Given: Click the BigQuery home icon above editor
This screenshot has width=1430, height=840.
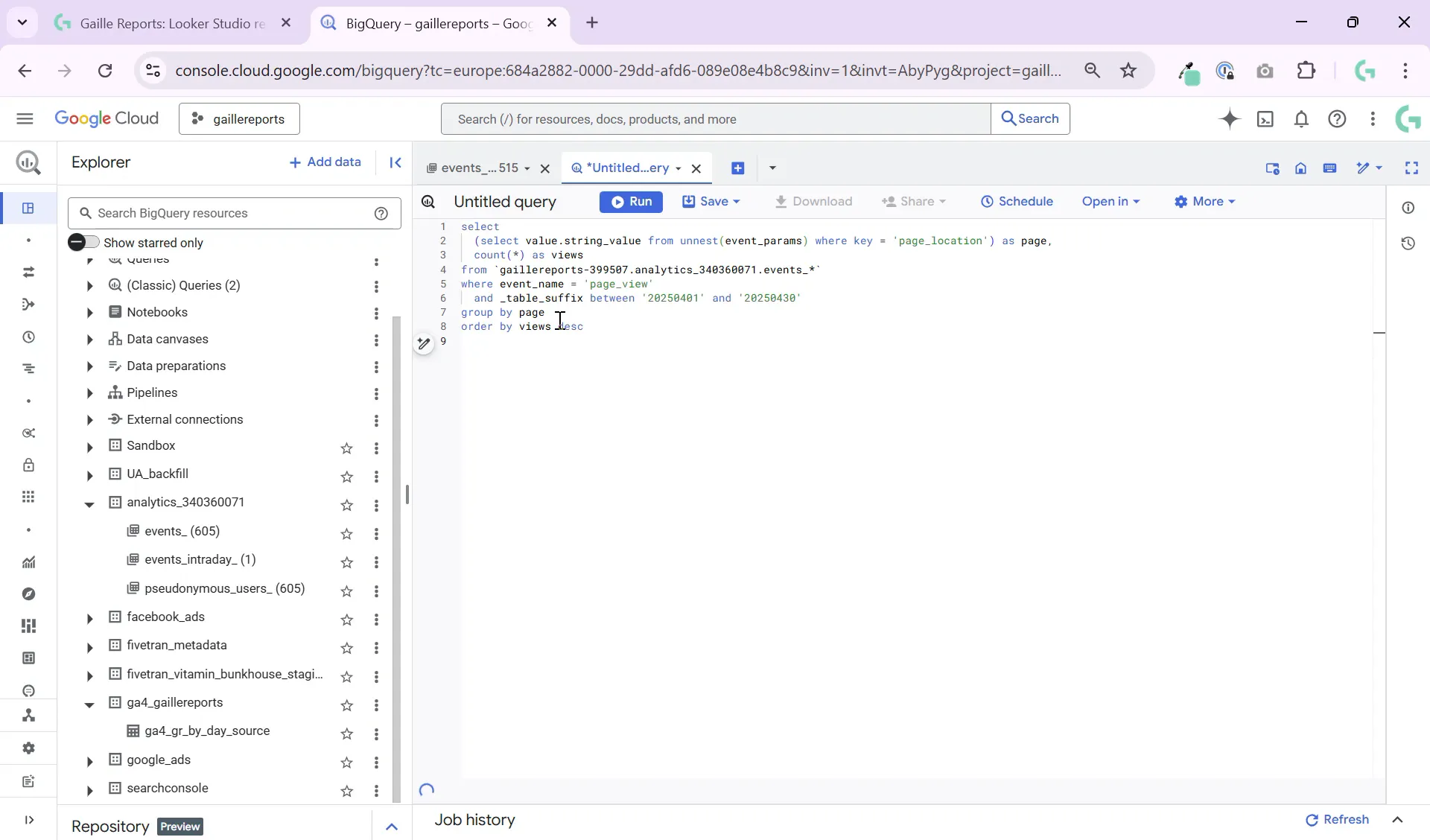Looking at the screenshot, I should coord(1302,168).
